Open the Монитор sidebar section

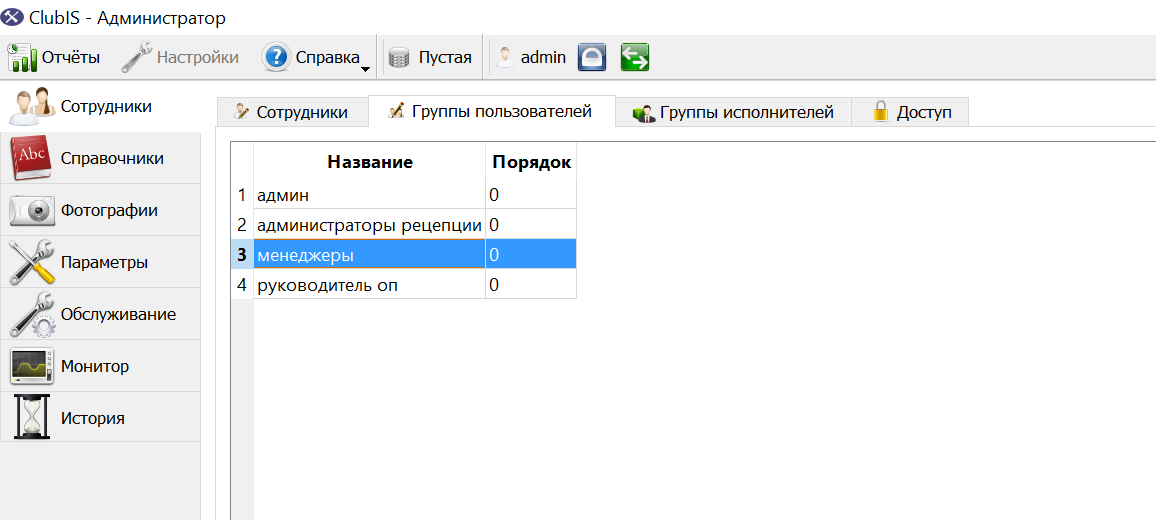click(100, 366)
